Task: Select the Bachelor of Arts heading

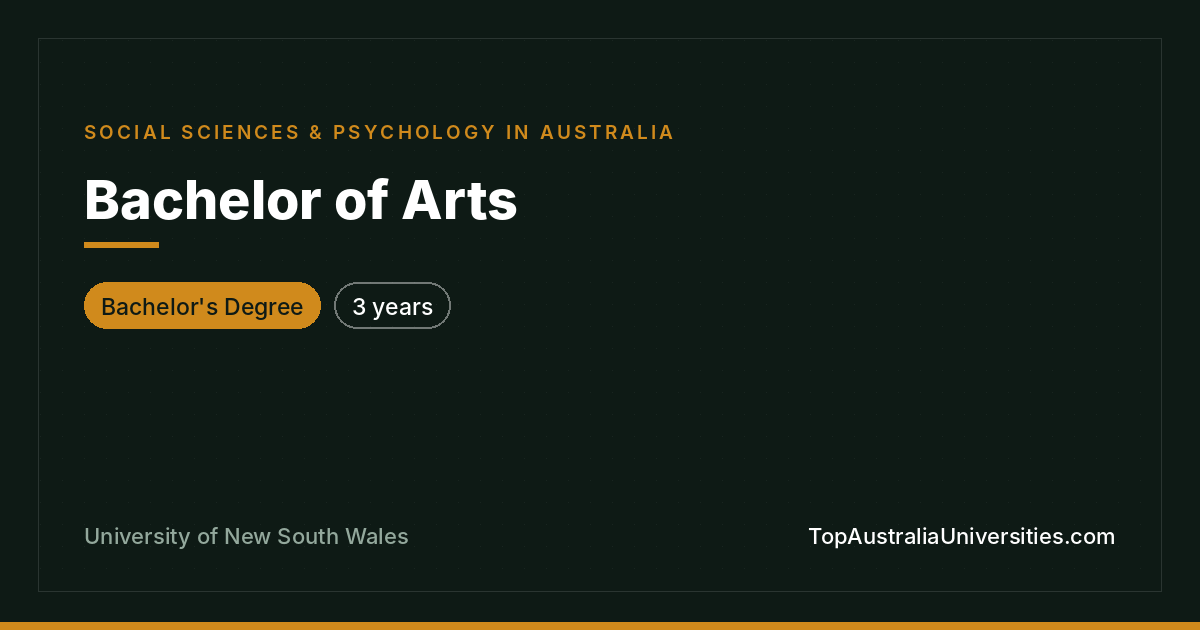Action: point(301,200)
